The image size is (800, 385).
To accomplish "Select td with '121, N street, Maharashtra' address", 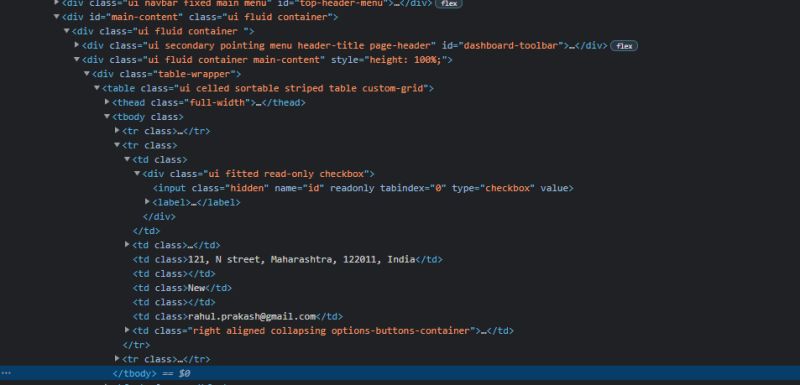I will tap(287, 260).
